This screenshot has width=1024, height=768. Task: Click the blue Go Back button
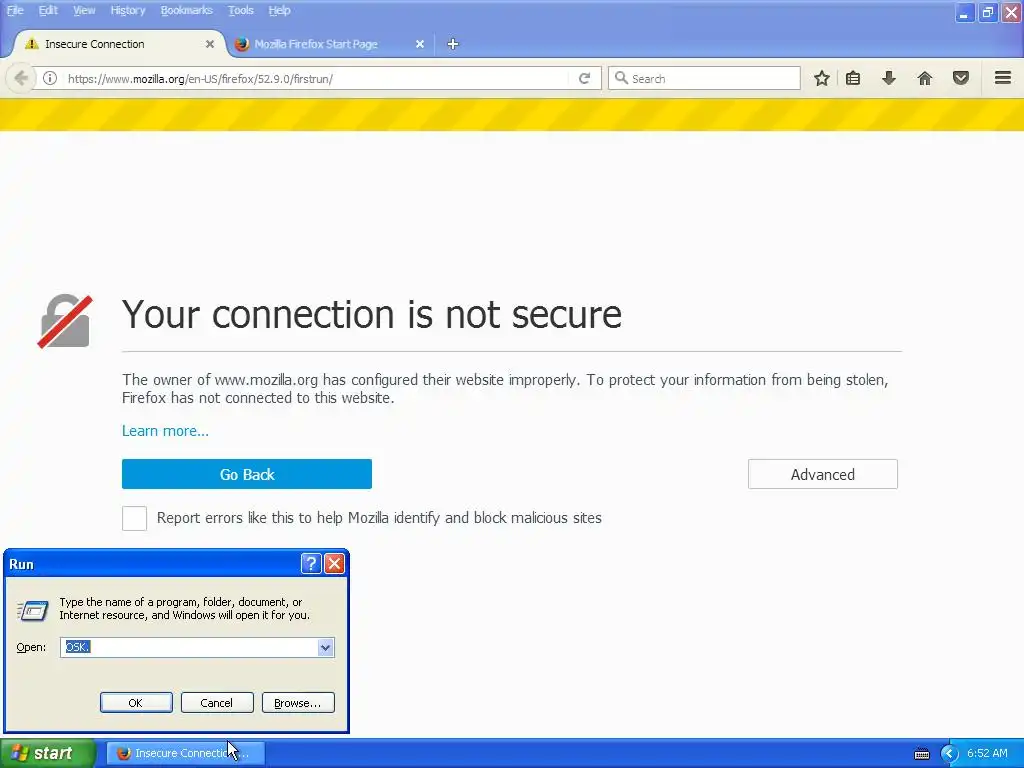(247, 474)
